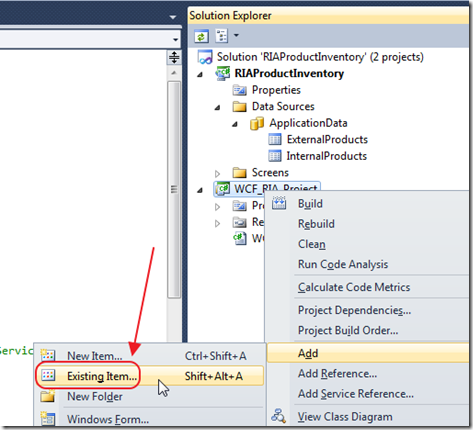
Task: Click the Data Sources folder icon
Action: [240, 107]
